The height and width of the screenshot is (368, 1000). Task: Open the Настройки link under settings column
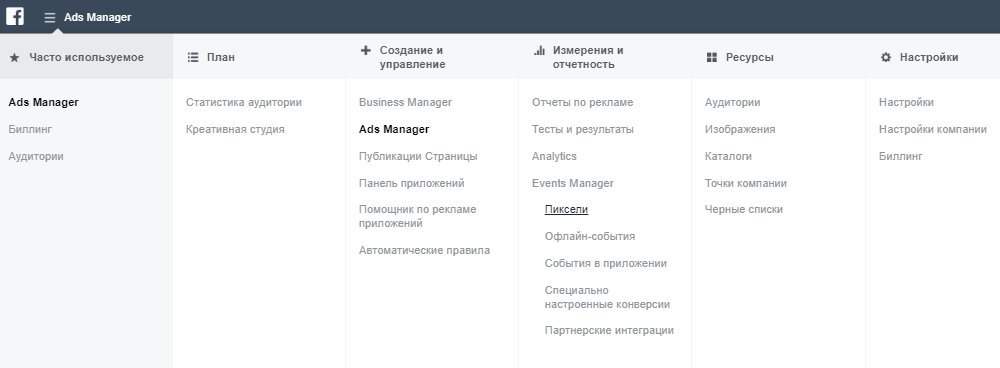[906, 103]
